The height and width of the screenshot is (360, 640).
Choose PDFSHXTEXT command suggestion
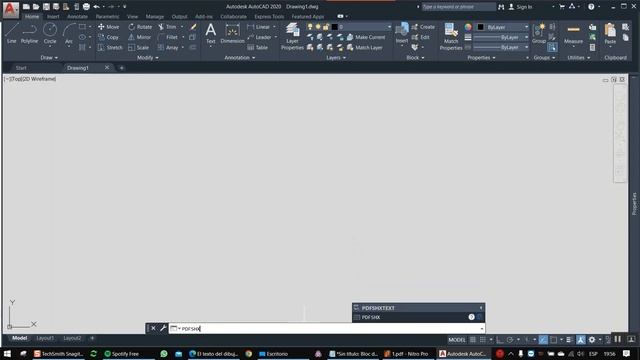418,308
